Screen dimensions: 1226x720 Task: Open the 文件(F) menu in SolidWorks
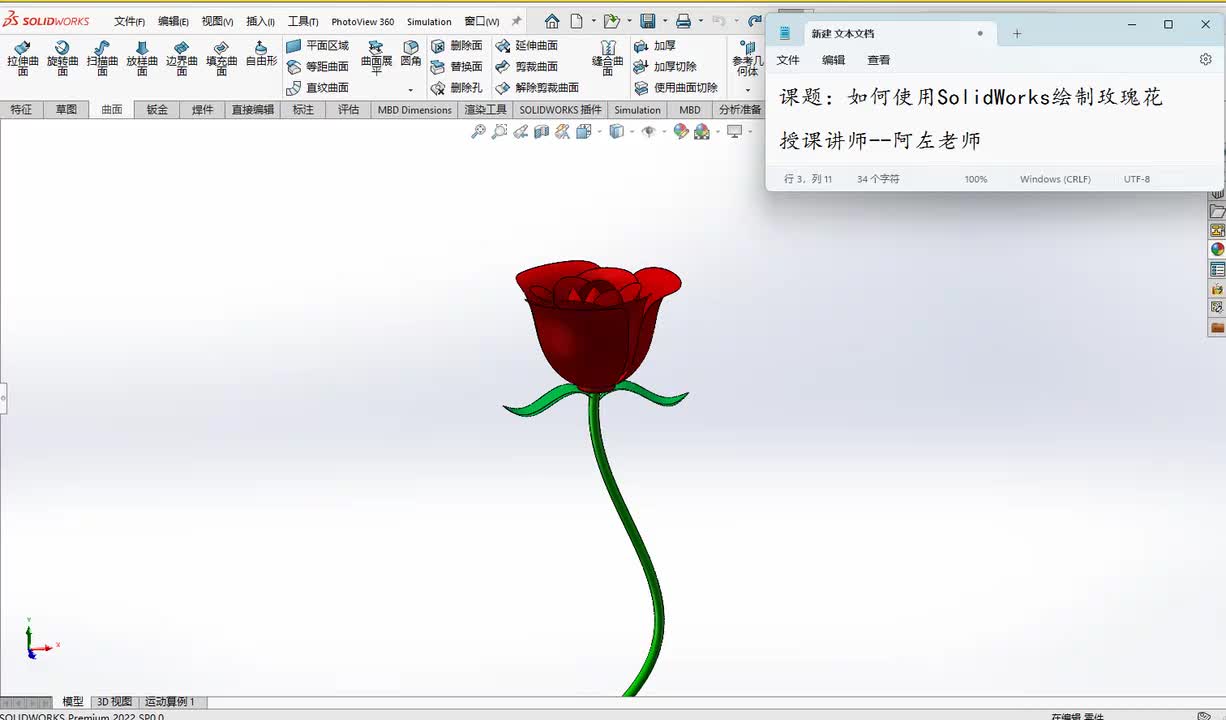pyautogui.click(x=129, y=21)
